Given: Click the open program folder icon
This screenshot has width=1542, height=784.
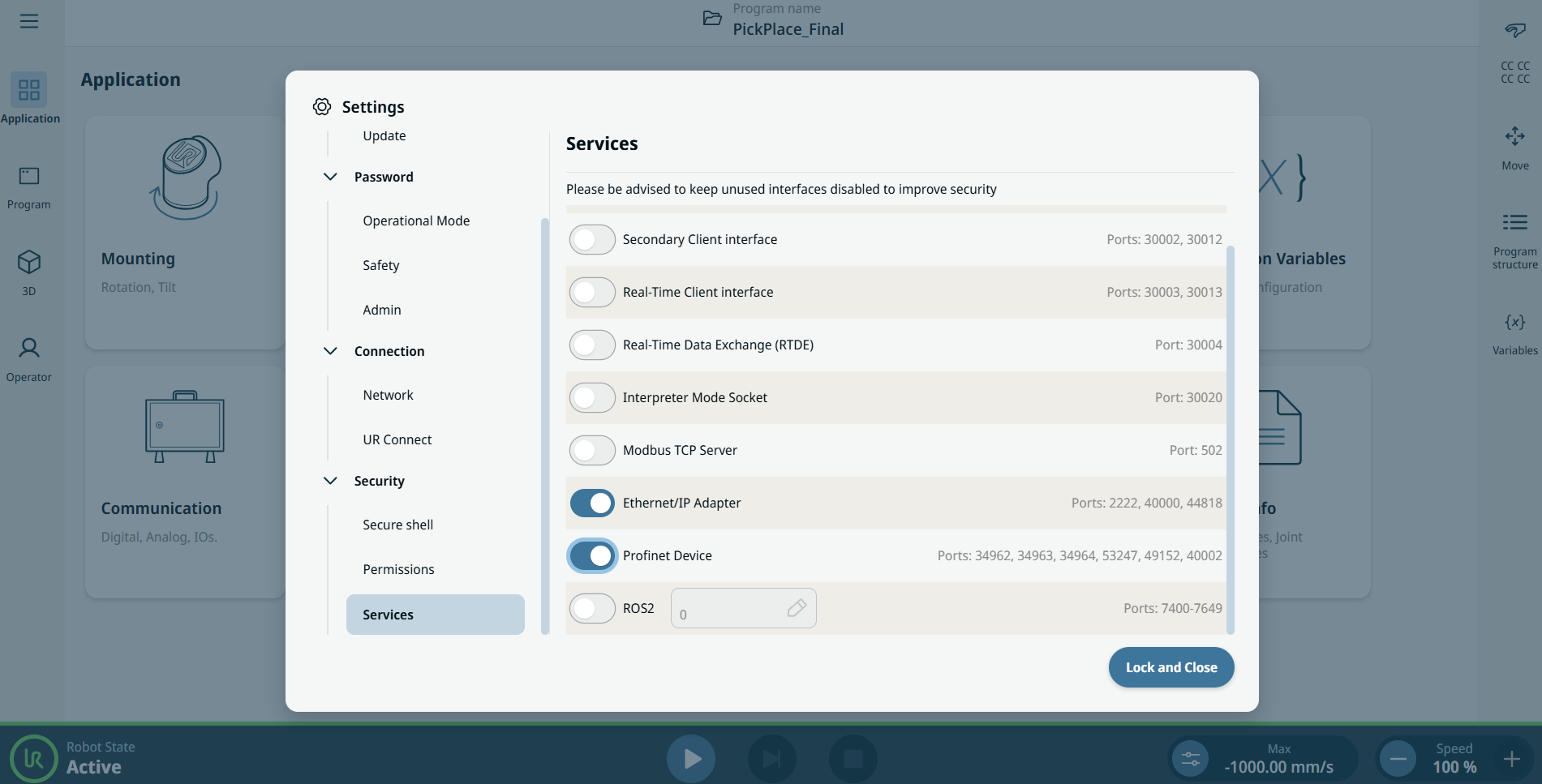Looking at the screenshot, I should point(712,19).
